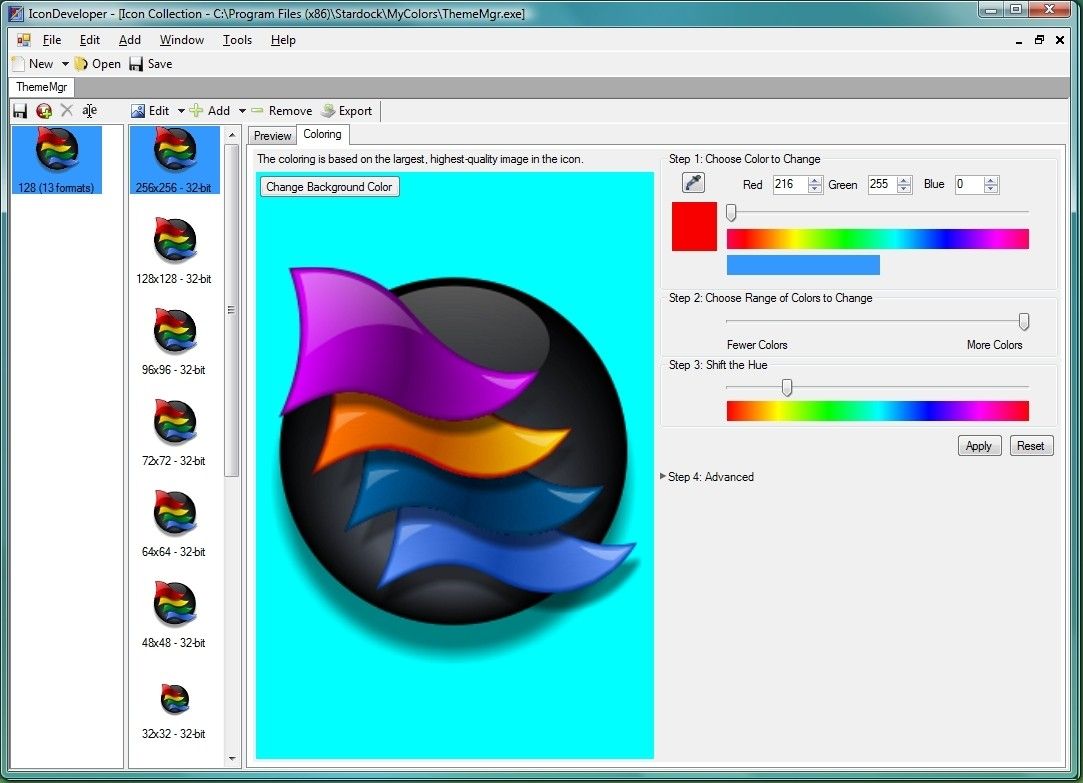Click the globe icon next to the save button
The width and height of the screenshot is (1083, 783).
click(42, 110)
